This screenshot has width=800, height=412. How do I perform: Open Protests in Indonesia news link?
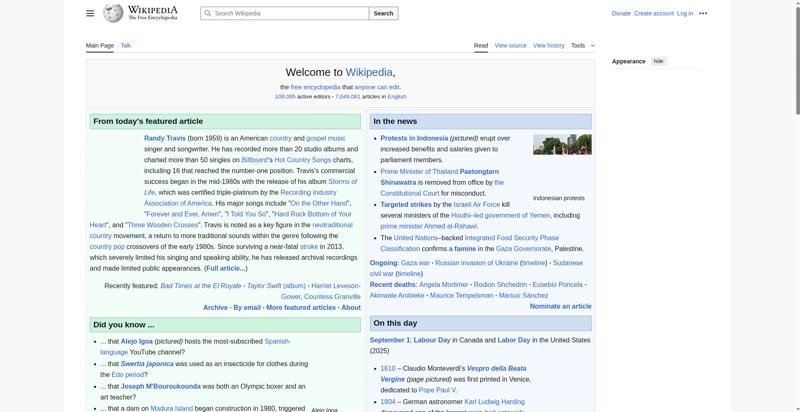point(414,138)
